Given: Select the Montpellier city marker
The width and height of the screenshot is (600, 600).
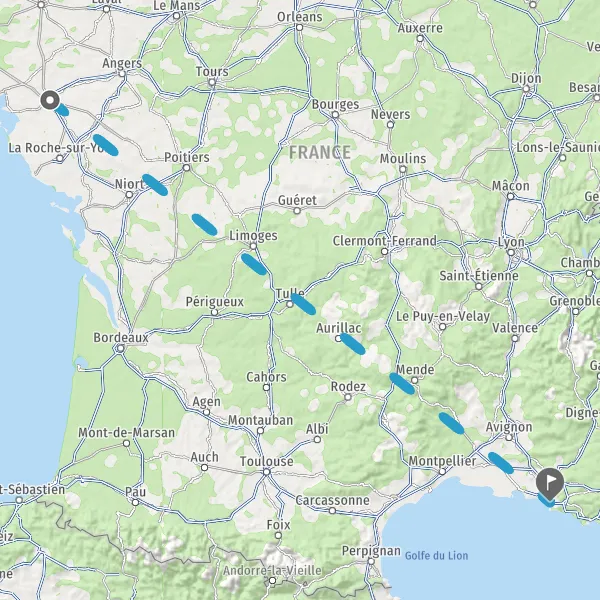Looking at the screenshot, I should [442, 472].
